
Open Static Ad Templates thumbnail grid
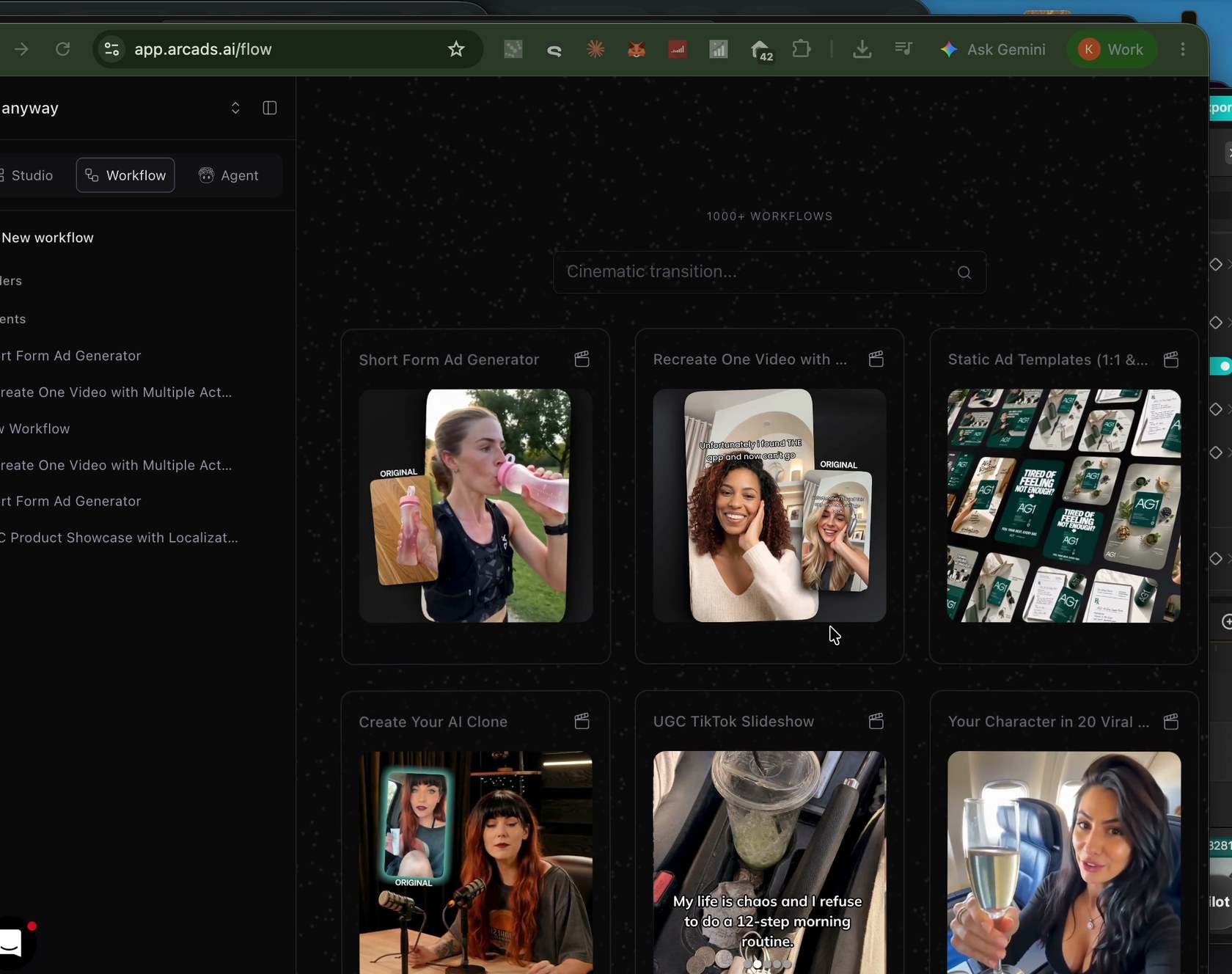[x=1064, y=505]
